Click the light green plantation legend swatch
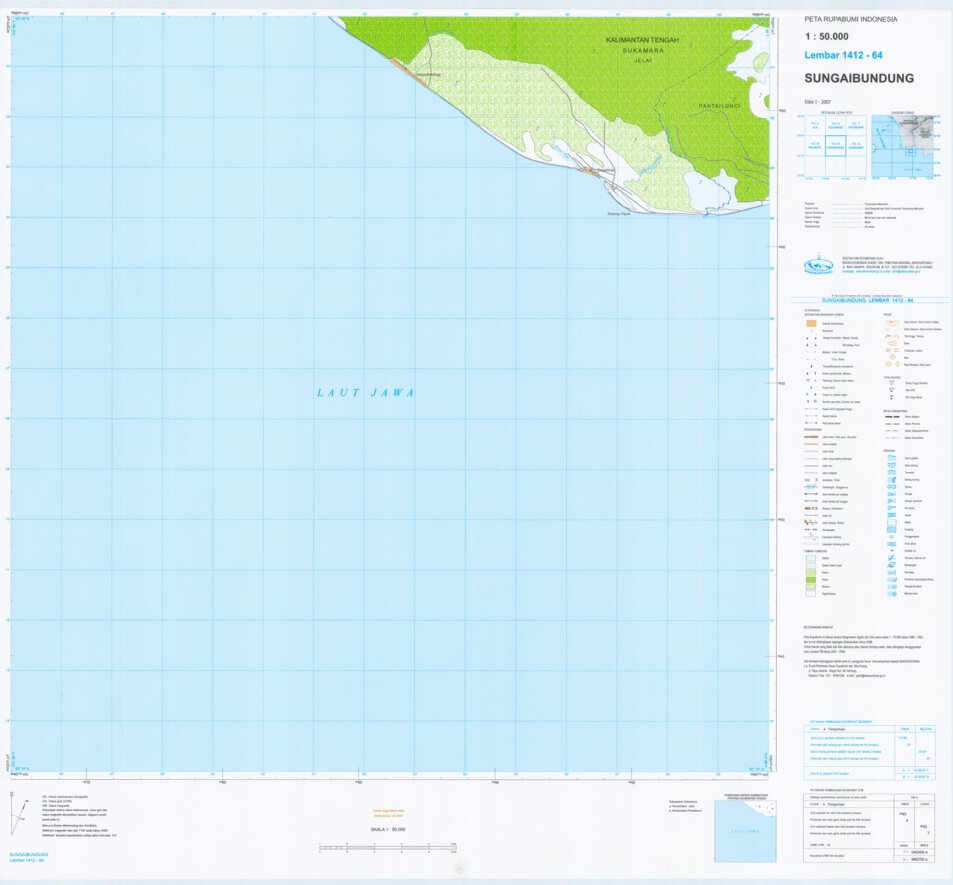Screen dimensions: 953x885 click(x=811, y=573)
